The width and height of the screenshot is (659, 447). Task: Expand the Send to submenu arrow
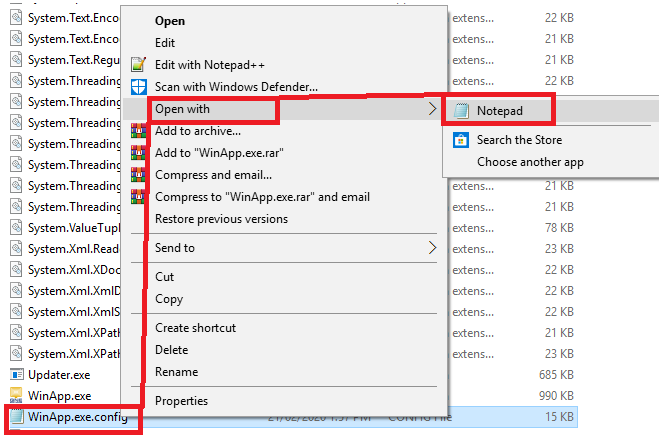(x=432, y=247)
